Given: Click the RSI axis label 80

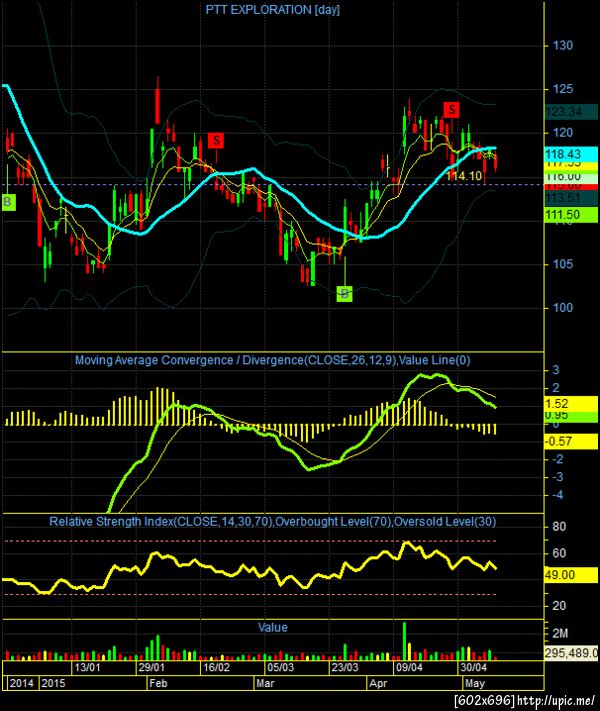Looking at the screenshot, I should point(559,526).
